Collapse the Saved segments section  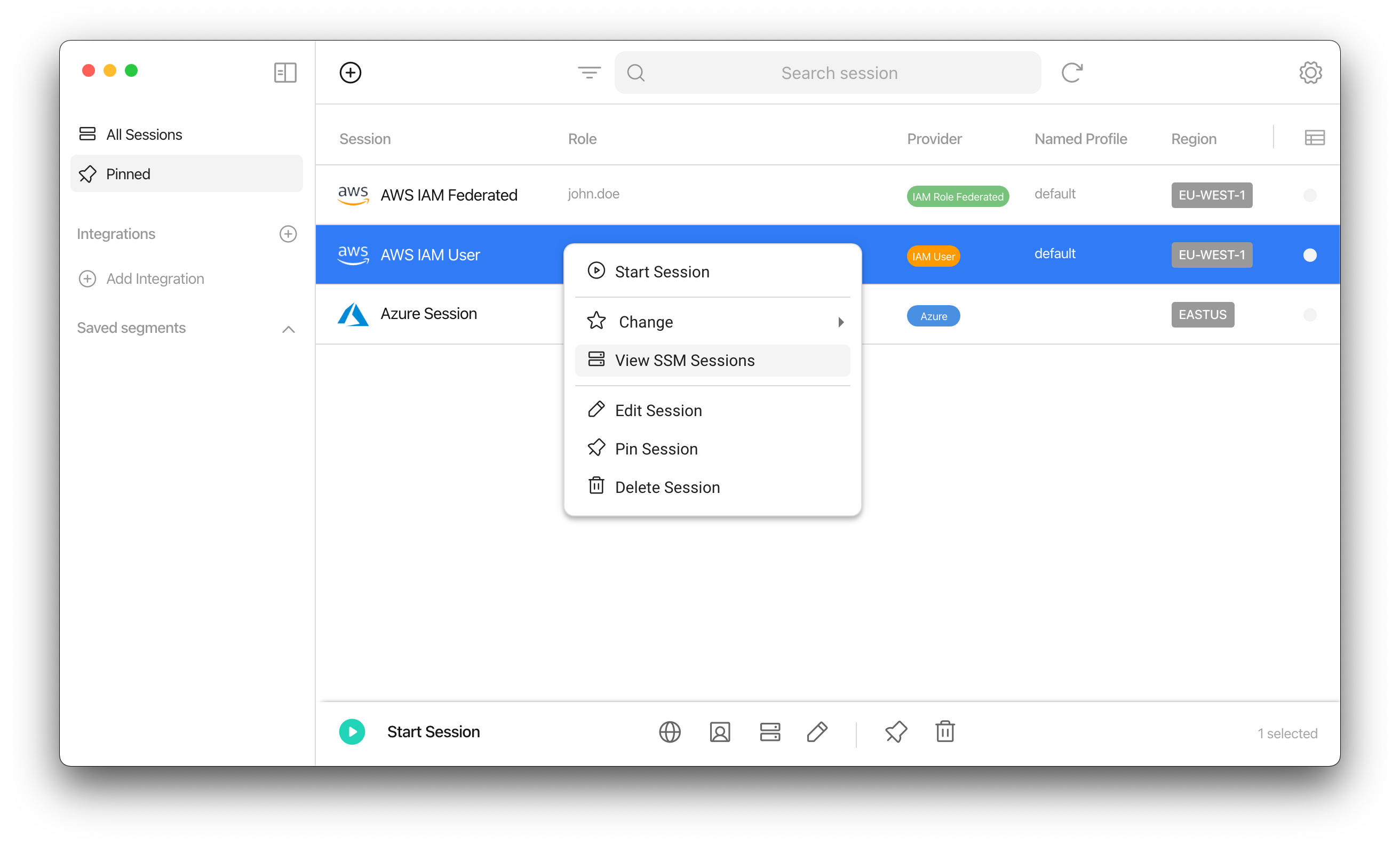click(x=288, y=329)
